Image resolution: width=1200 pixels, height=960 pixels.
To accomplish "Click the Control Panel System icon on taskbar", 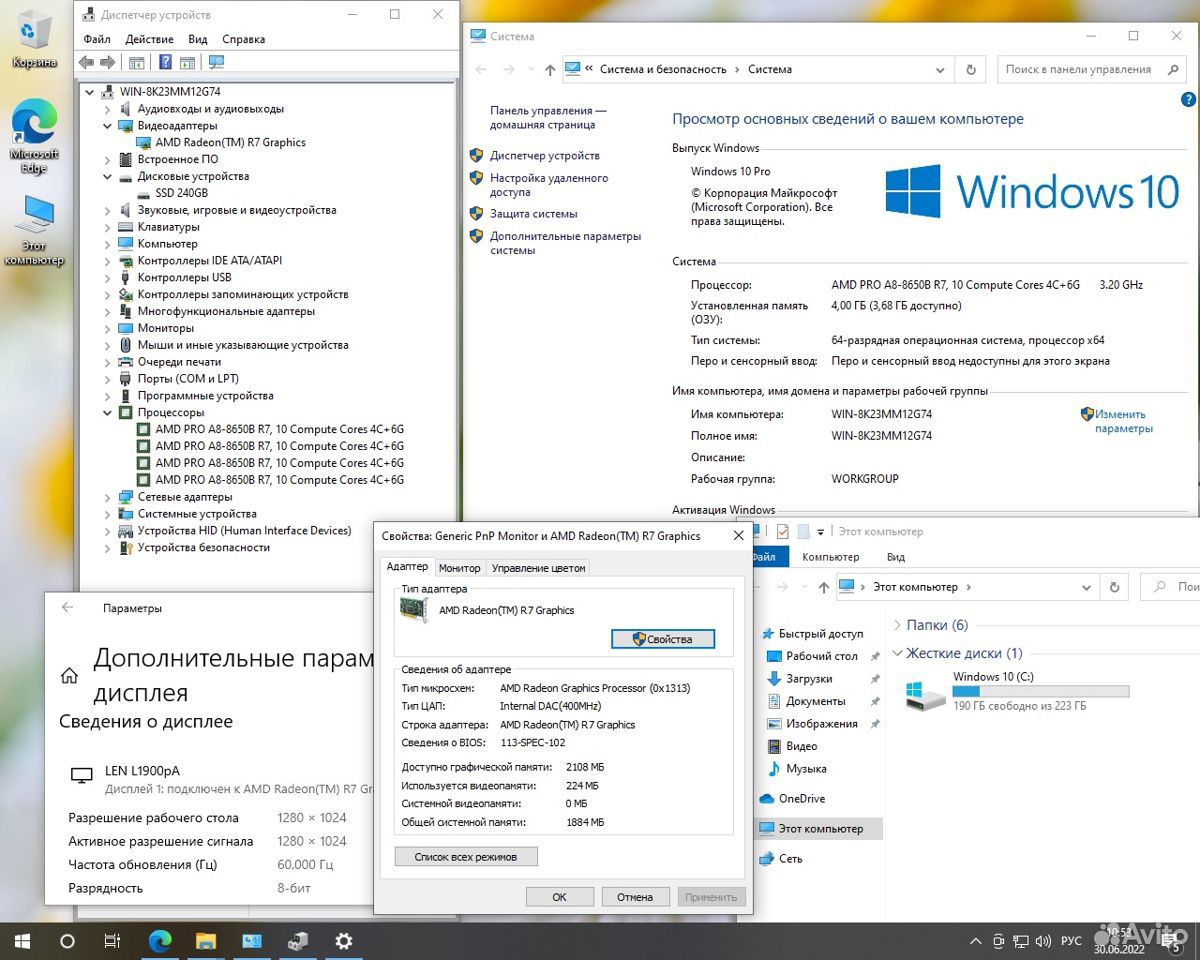I will point(252,941).
